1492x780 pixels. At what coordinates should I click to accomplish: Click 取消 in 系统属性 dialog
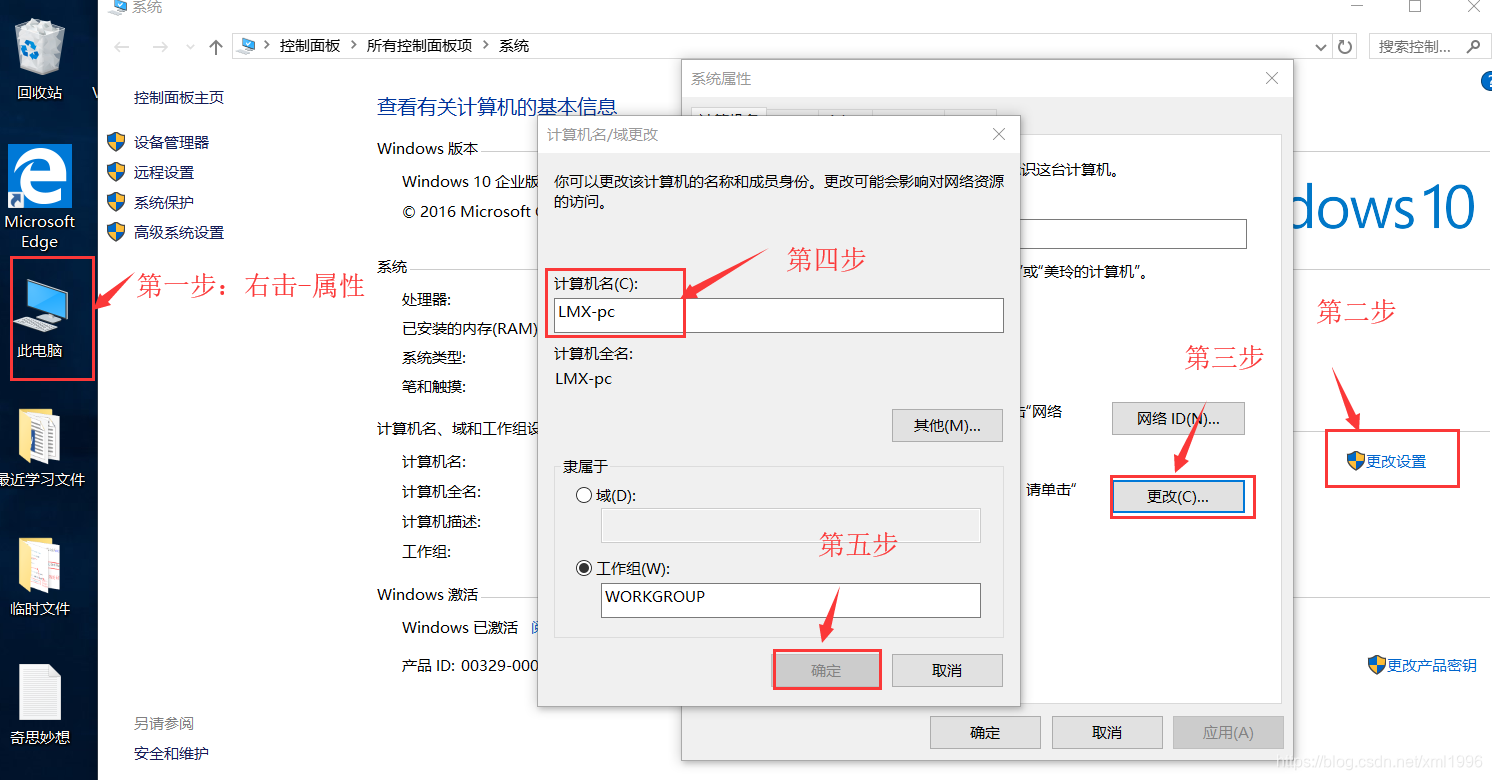click(x=1107, y=732)
